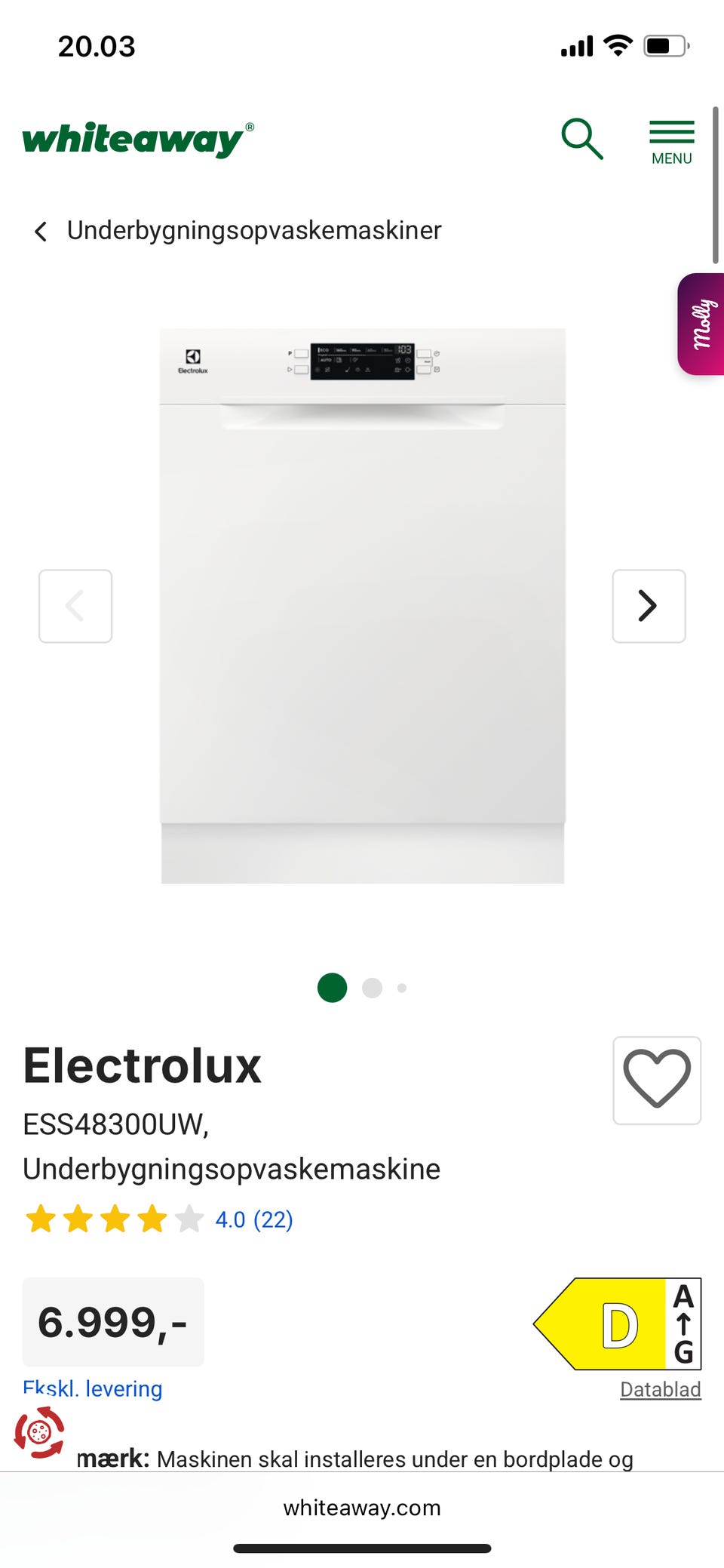Click the star rating row
Image resolution: width=724 pixels, height=1568 pixels.
pyautogui.click(x=115, y=1219)
